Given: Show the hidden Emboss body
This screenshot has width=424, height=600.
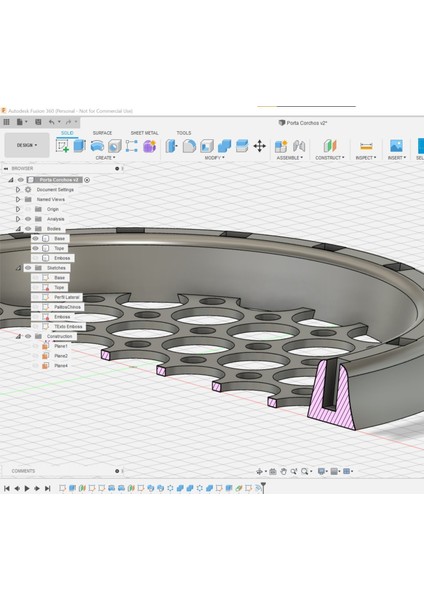Looking at the screenshot, I should tap(36, 258).
